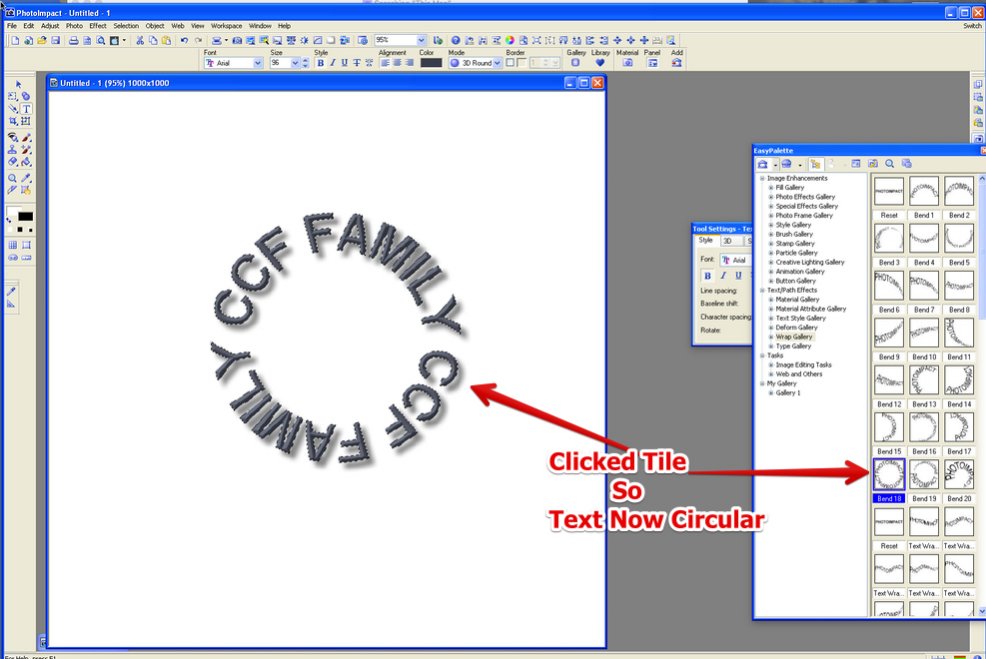The height and width of the screenshot is (659, 986).
Task: Select the Pick (arrow) tool
Action: coord(18,84)
